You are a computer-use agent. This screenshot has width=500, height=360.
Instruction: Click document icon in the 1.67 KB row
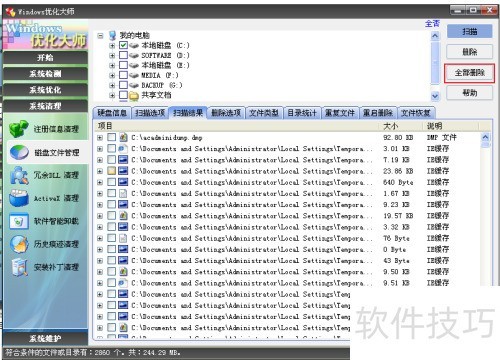click(x=123, y=193)
